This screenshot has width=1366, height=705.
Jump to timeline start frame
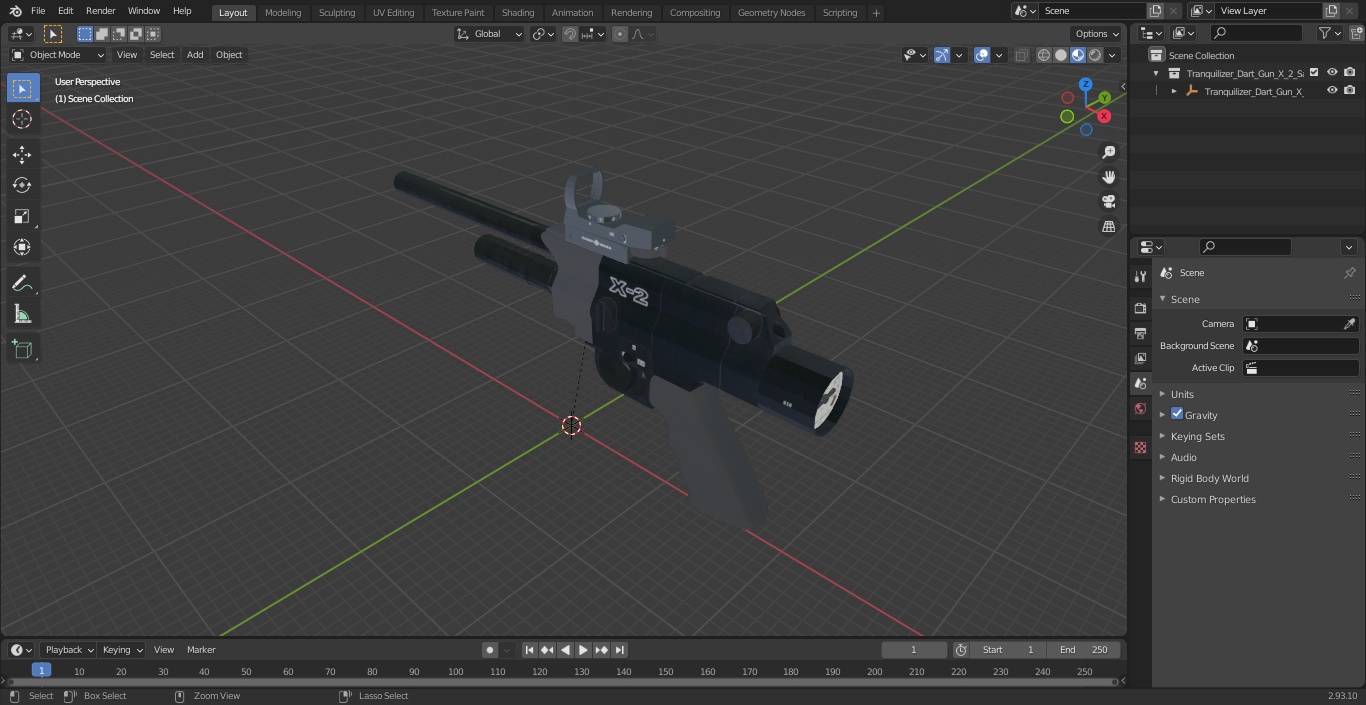(529, 650)
